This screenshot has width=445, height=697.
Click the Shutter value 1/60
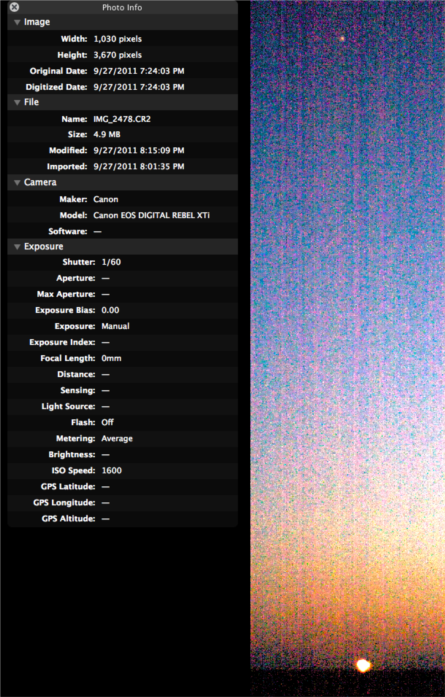coord(111,262)
